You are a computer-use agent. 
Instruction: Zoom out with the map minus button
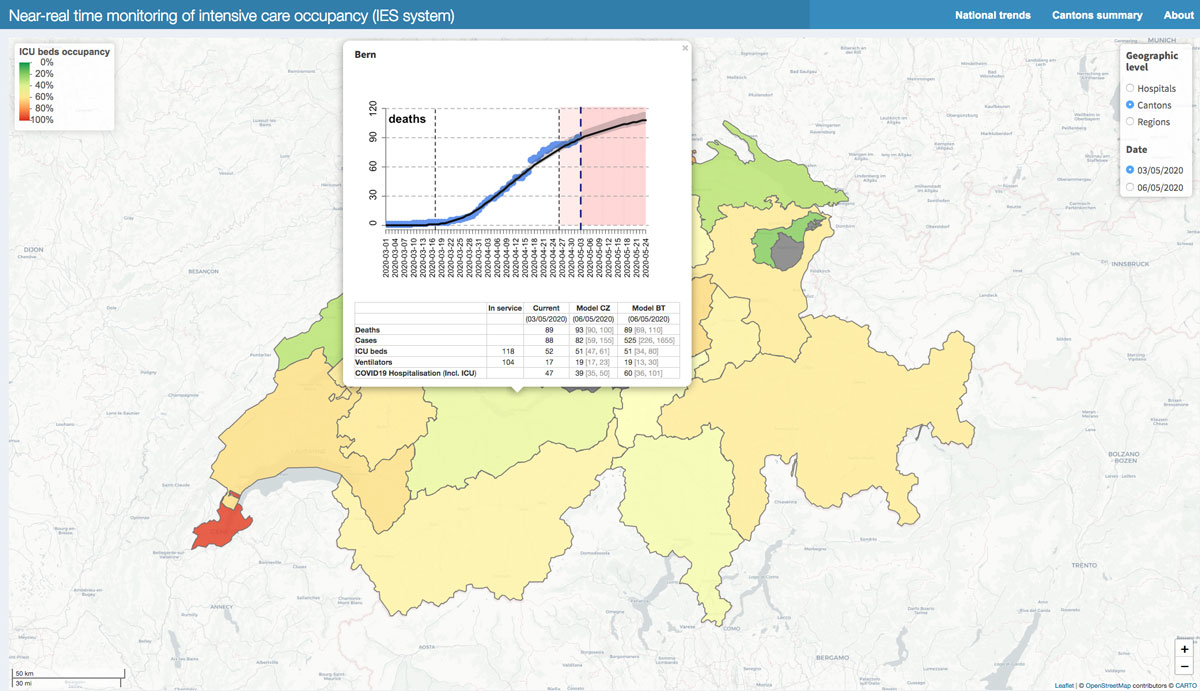1184,666
